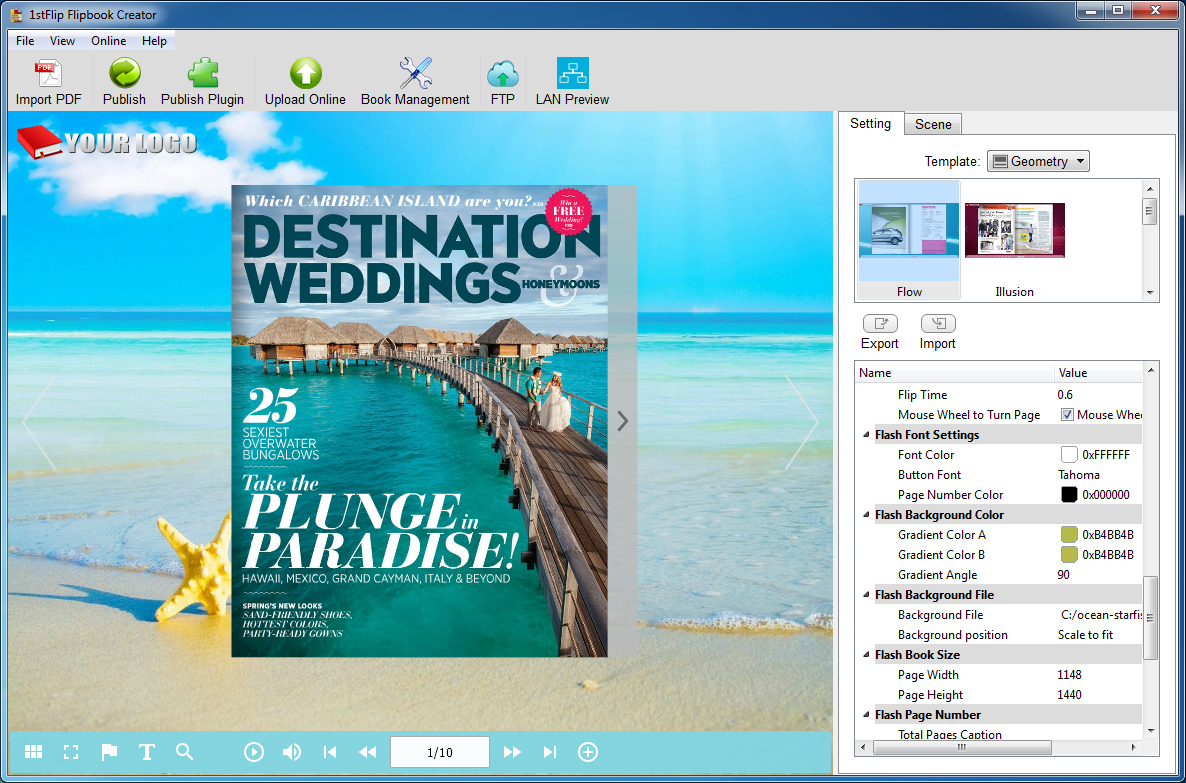Show the thumbnails grid in the viewer
The image size is (1186, 783).
[x=33, y=752]
